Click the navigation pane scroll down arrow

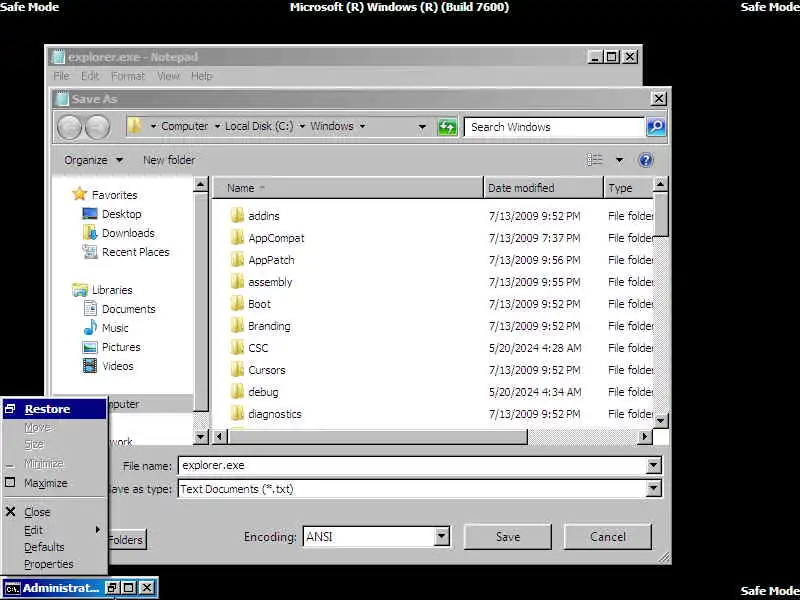pos(201,437)
